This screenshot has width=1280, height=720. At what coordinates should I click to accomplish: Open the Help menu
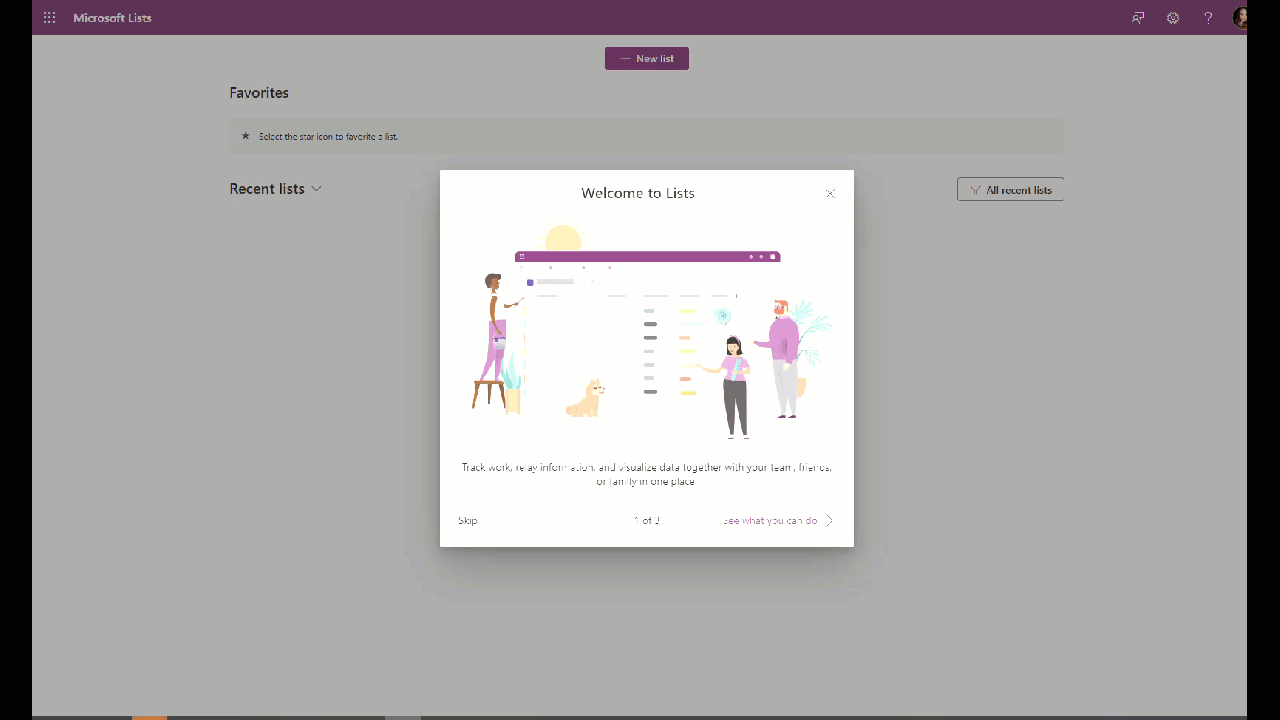(x=1207, y=17)
